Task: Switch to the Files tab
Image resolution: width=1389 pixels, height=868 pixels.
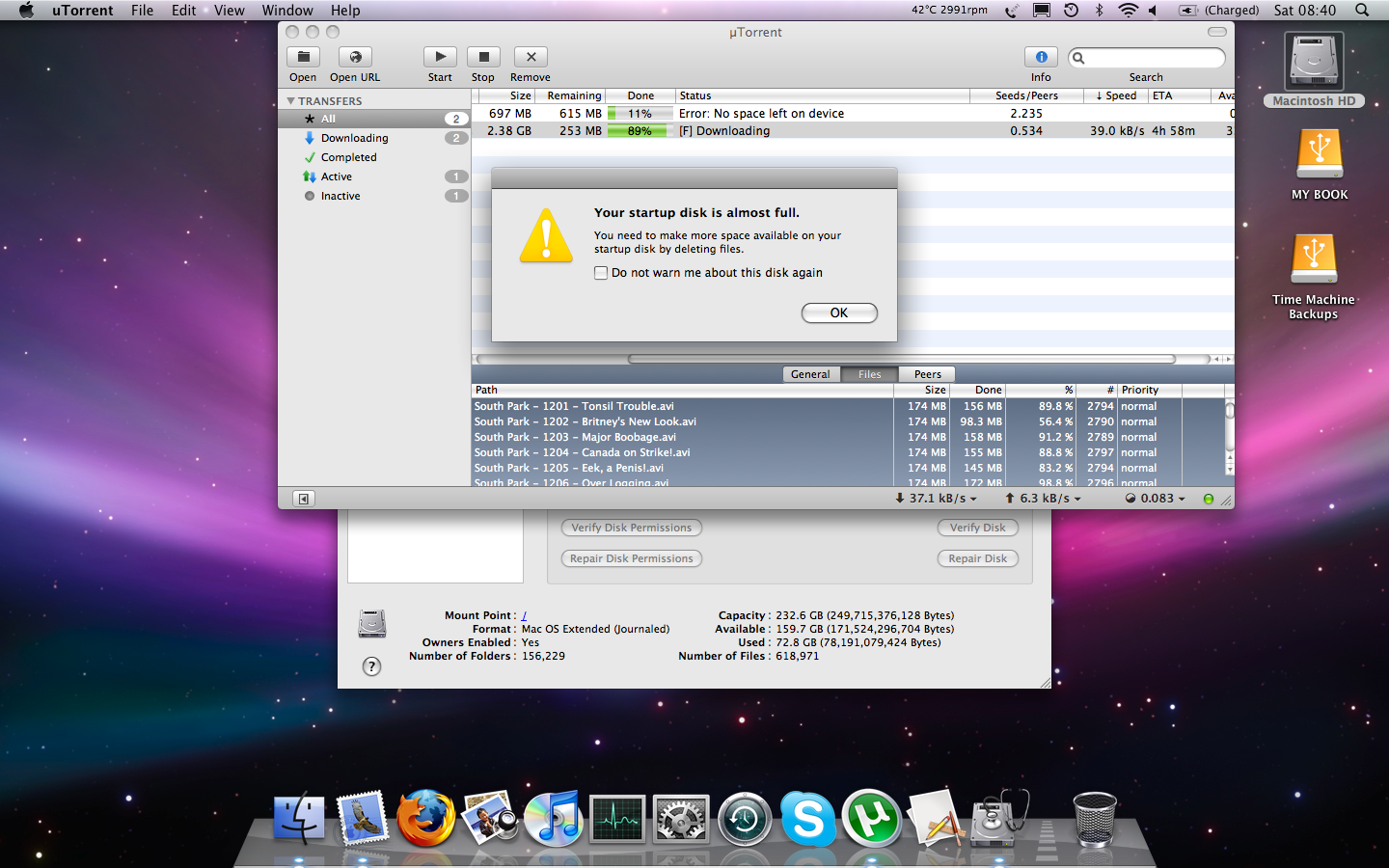Action: click(x=869, y=374)
